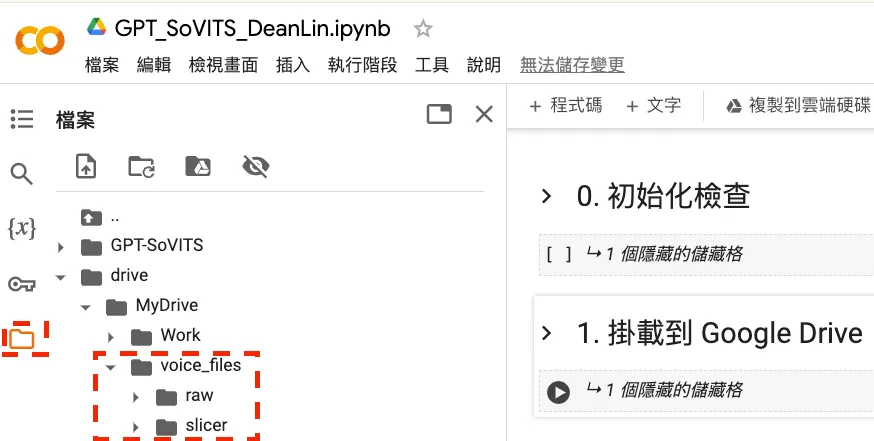Open the Colab home logo
Screen dimensions: 874x441
pos(40,41)
